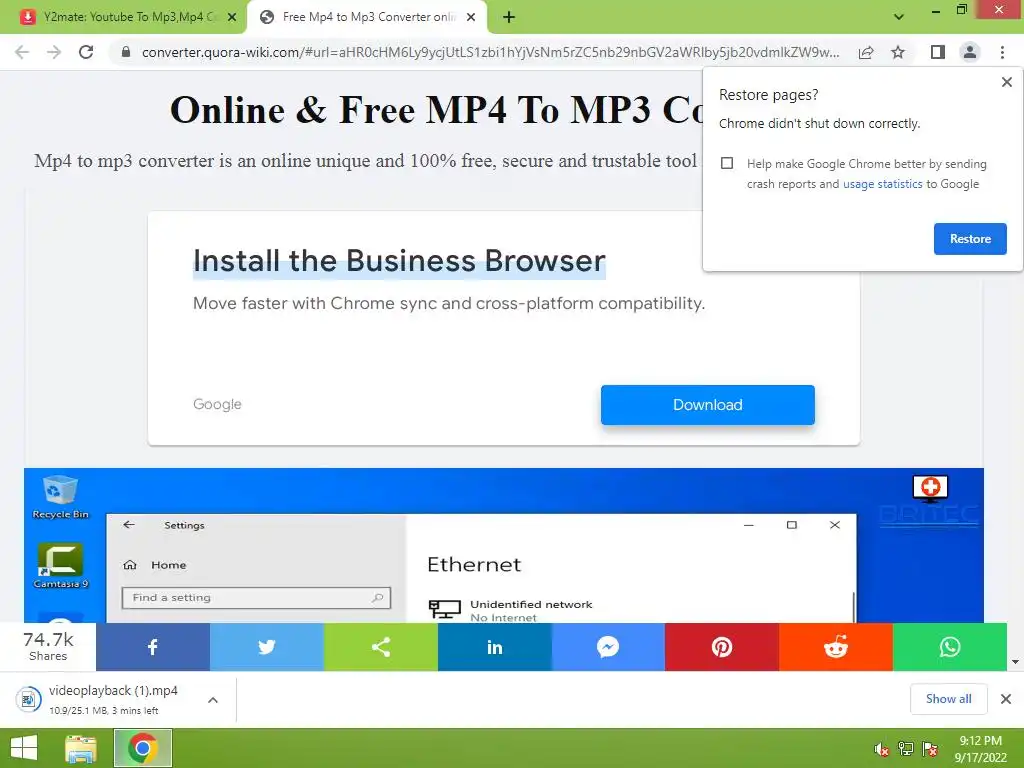The image size is (1024, 768).
Task: Click the Install the Business Browser headline
Action: [399, 261]
